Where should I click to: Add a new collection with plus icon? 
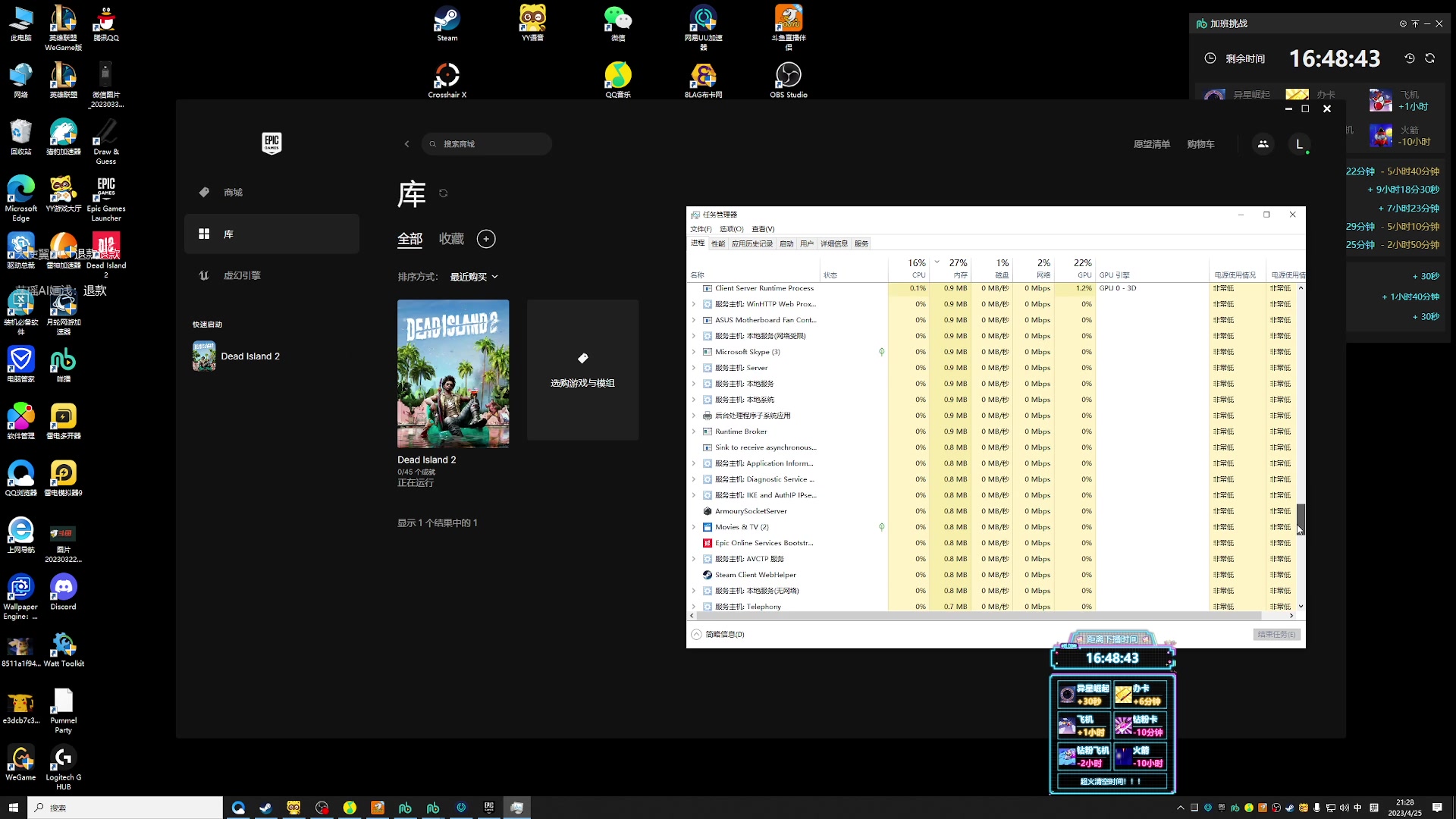click(x=486, y=239)
